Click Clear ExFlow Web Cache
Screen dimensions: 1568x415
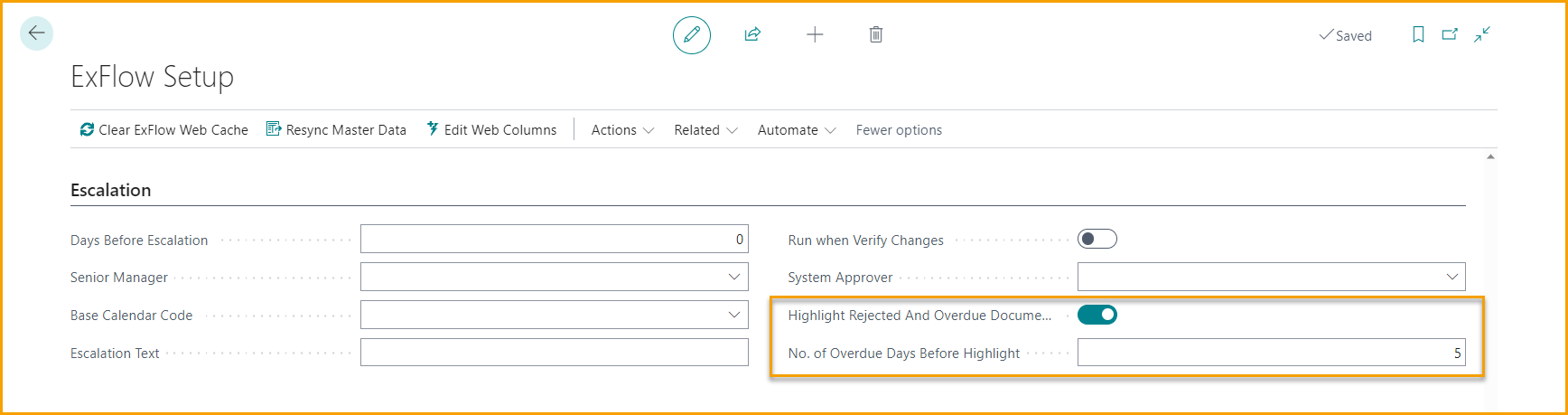pos(163,130)
